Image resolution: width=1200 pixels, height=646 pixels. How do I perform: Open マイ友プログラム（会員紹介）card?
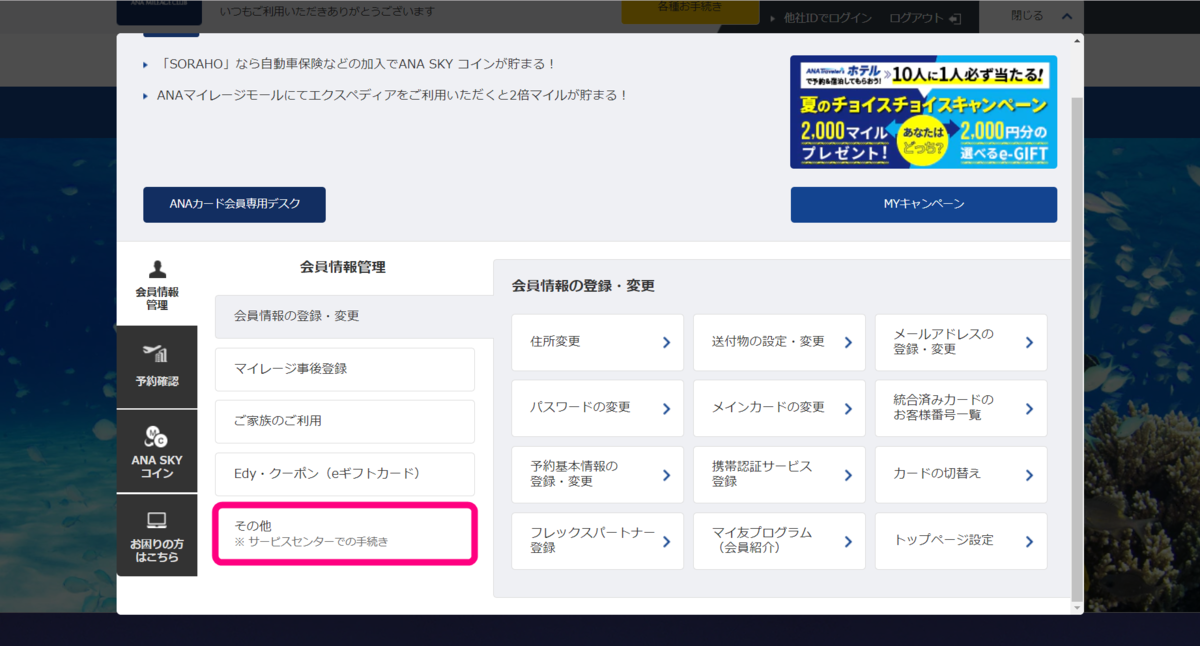(780, 541)
